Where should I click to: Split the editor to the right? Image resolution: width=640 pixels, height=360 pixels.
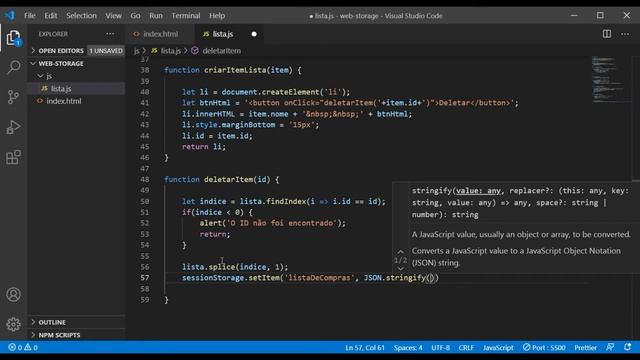(607, 34)
